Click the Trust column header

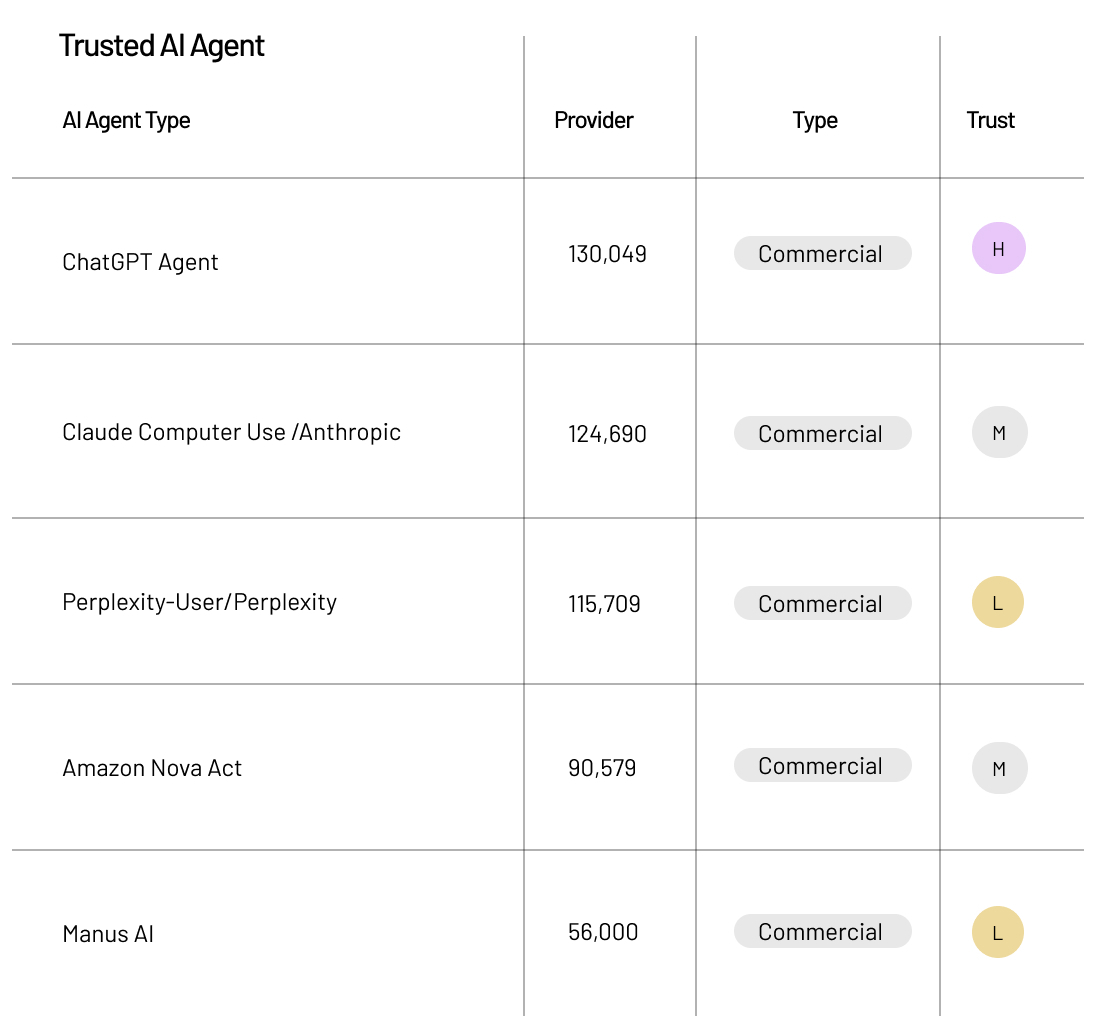[x=990, y=121]
